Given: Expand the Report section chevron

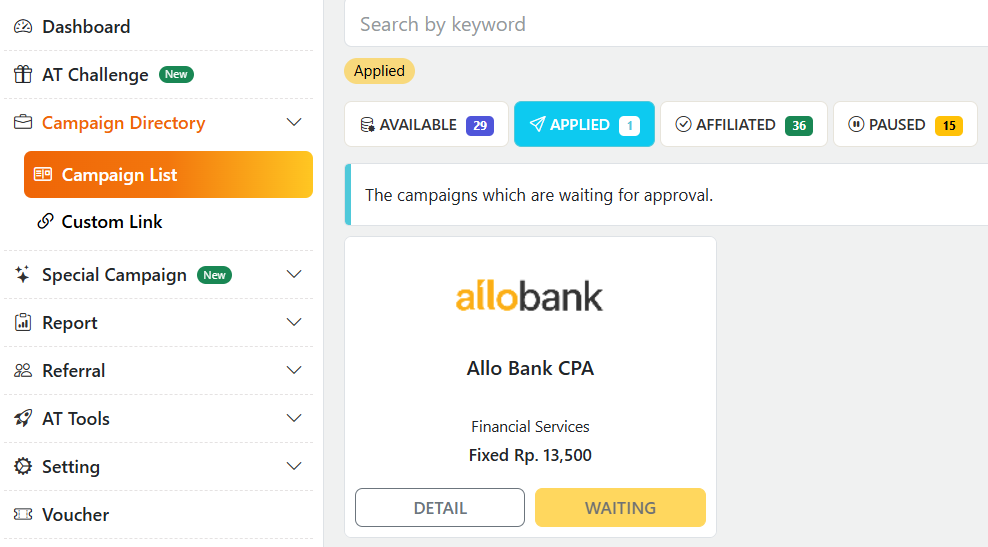Looking at the screenshot, I should (x=294, y=323).
